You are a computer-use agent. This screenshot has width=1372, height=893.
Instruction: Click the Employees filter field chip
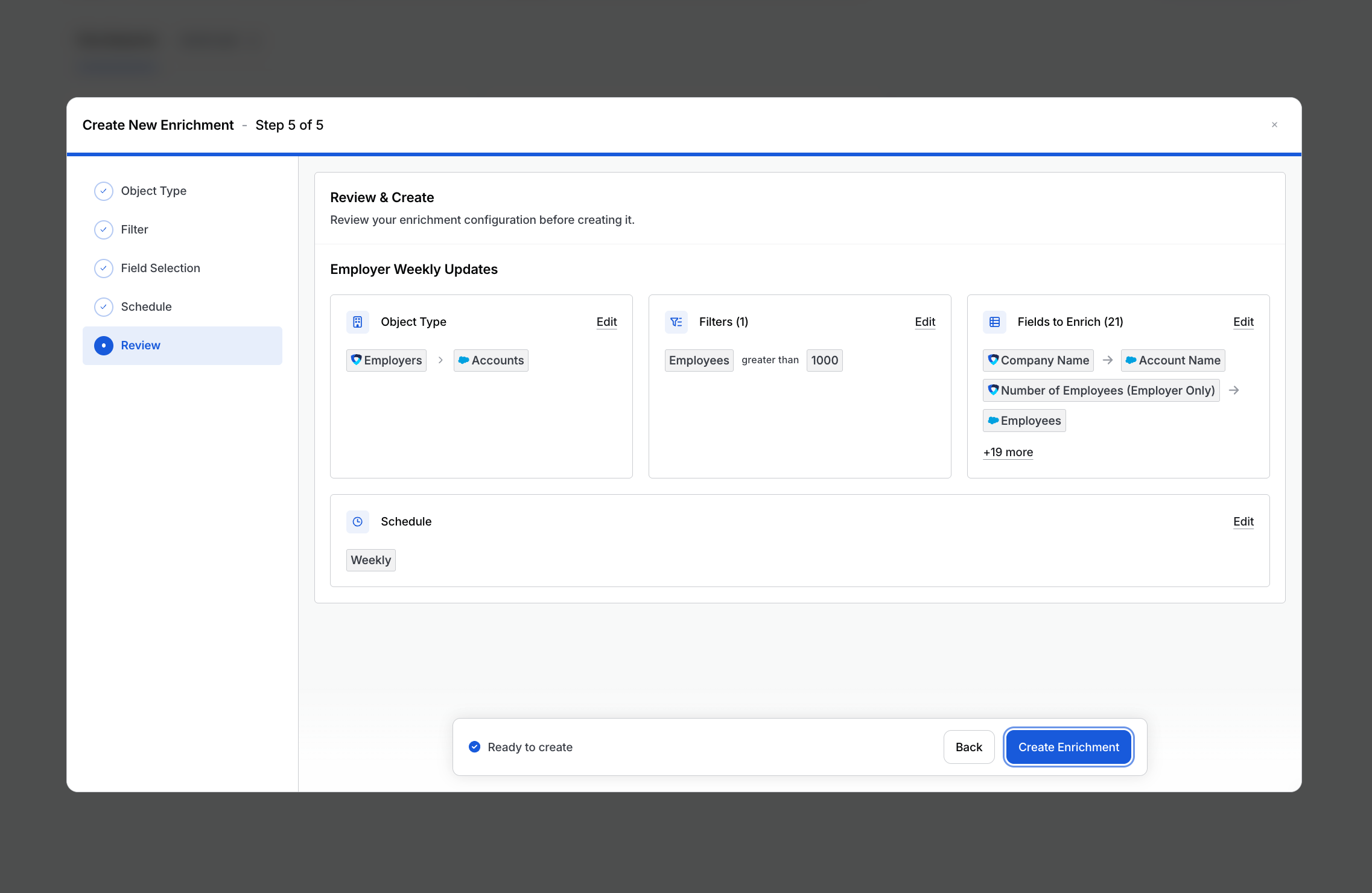tap(699, 361)
